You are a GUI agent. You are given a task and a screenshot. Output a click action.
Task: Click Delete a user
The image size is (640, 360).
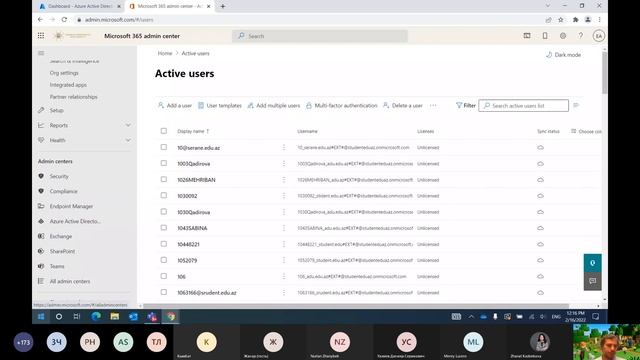pos(403,105)
